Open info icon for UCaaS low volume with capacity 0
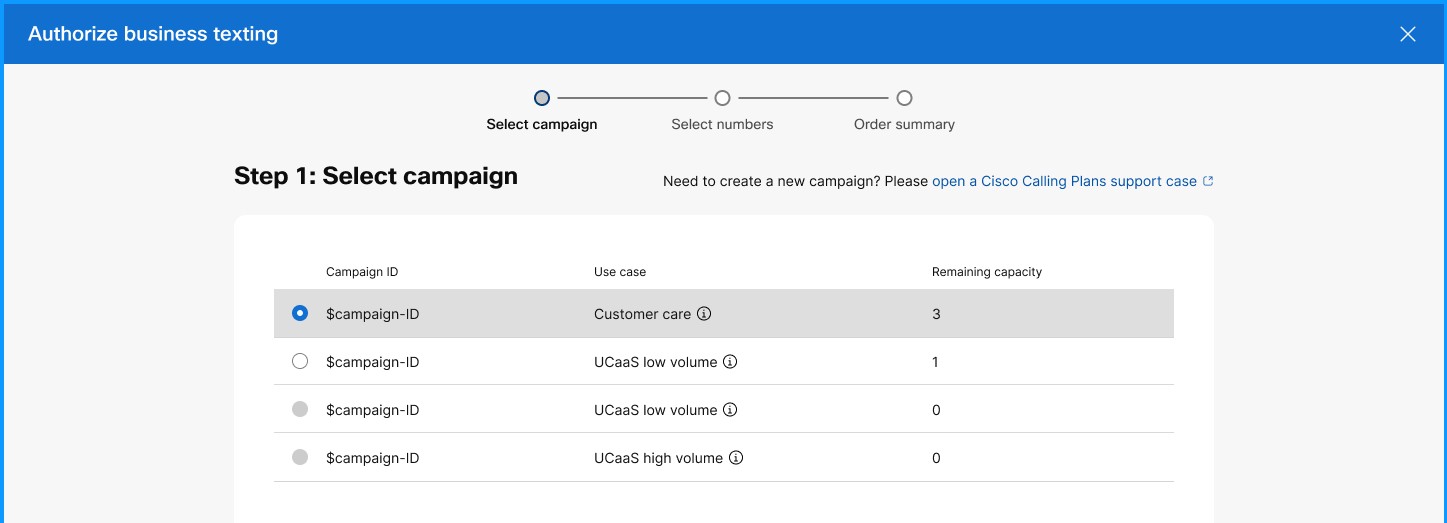This screenshot has width=1447, height=523. (x=730, y=410)
